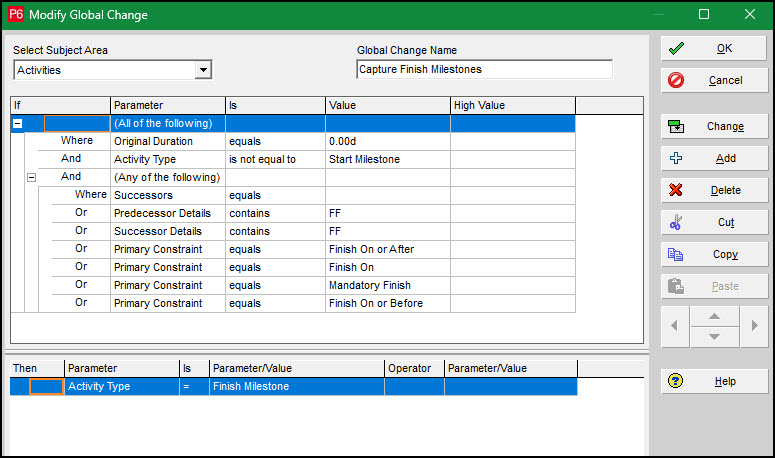Maximize the Modify Global Change window
Screen dimensions: 775x458
point(704,14)
